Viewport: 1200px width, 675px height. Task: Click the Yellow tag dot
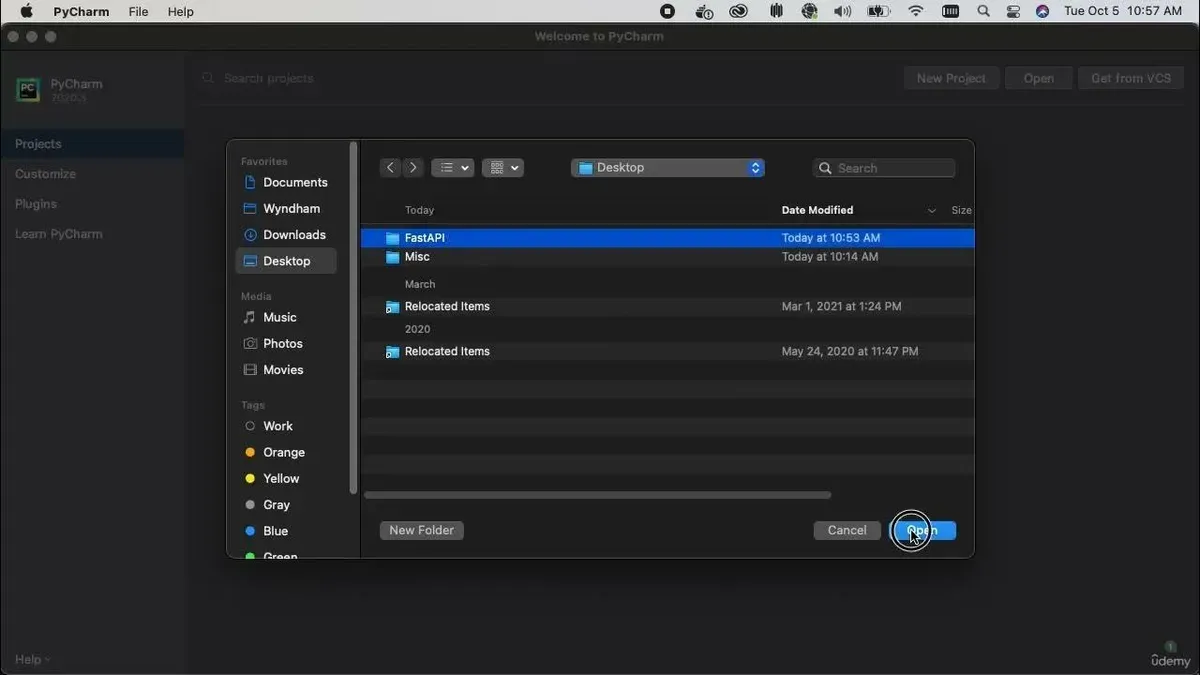(x=250, y=478)
